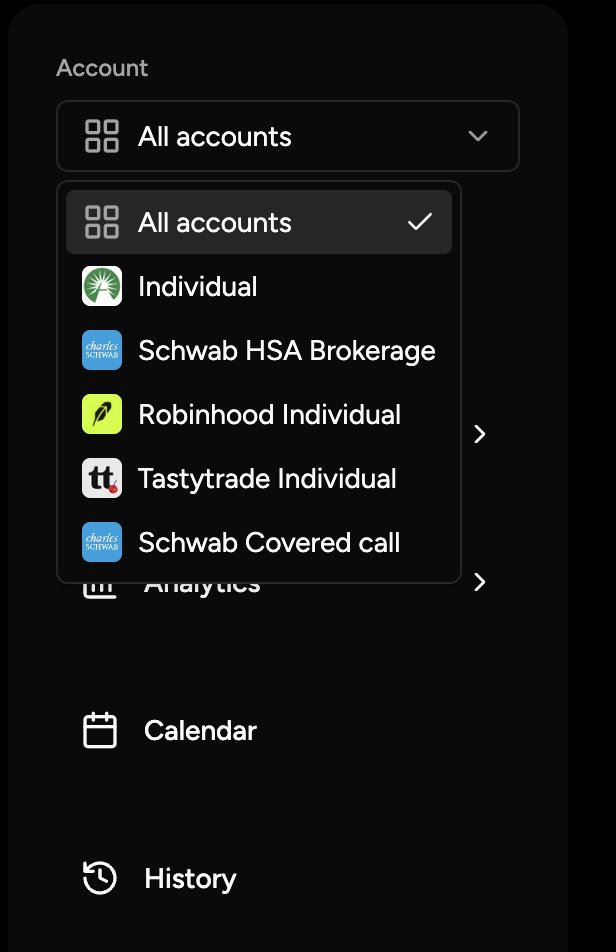
Task: Click the green Fidelity logo beside Individual
Action: pos(102,286)
